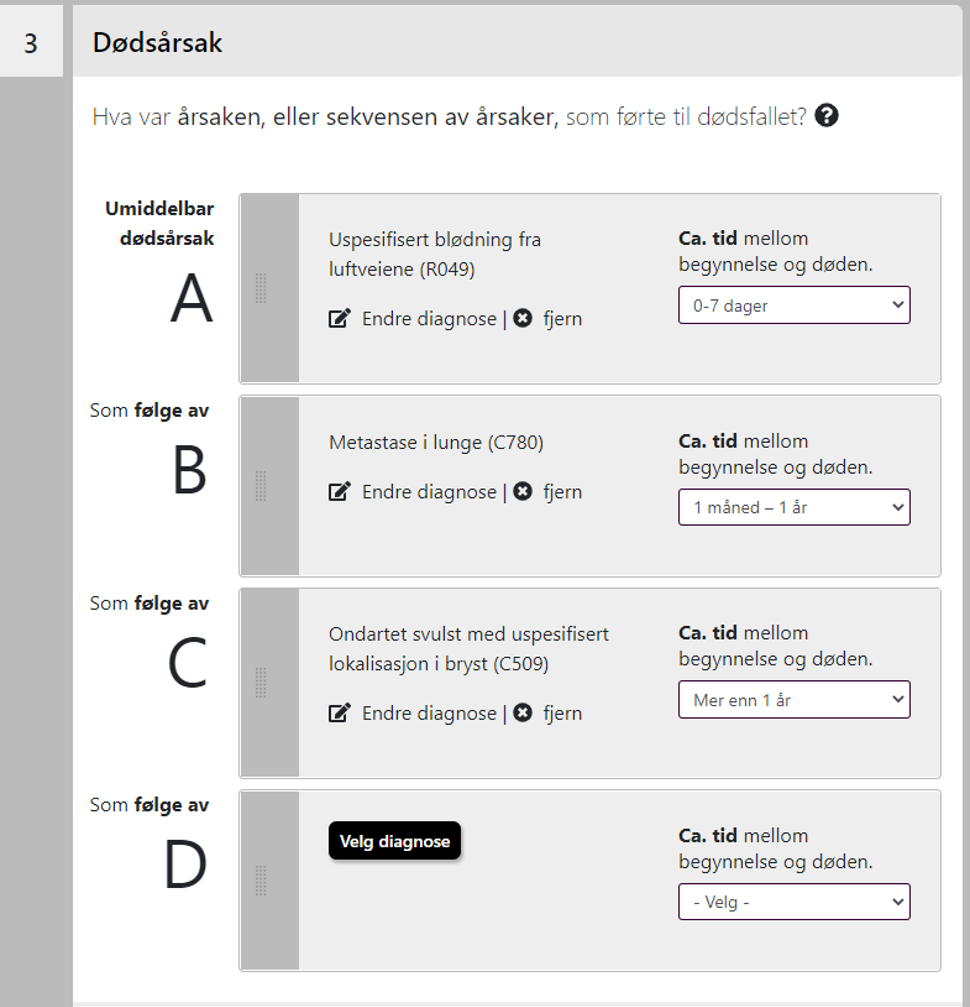This screenshot has height=1007, width=970.
Task: Click the 'Velg diagnose' button
Action: coord(394,841)
